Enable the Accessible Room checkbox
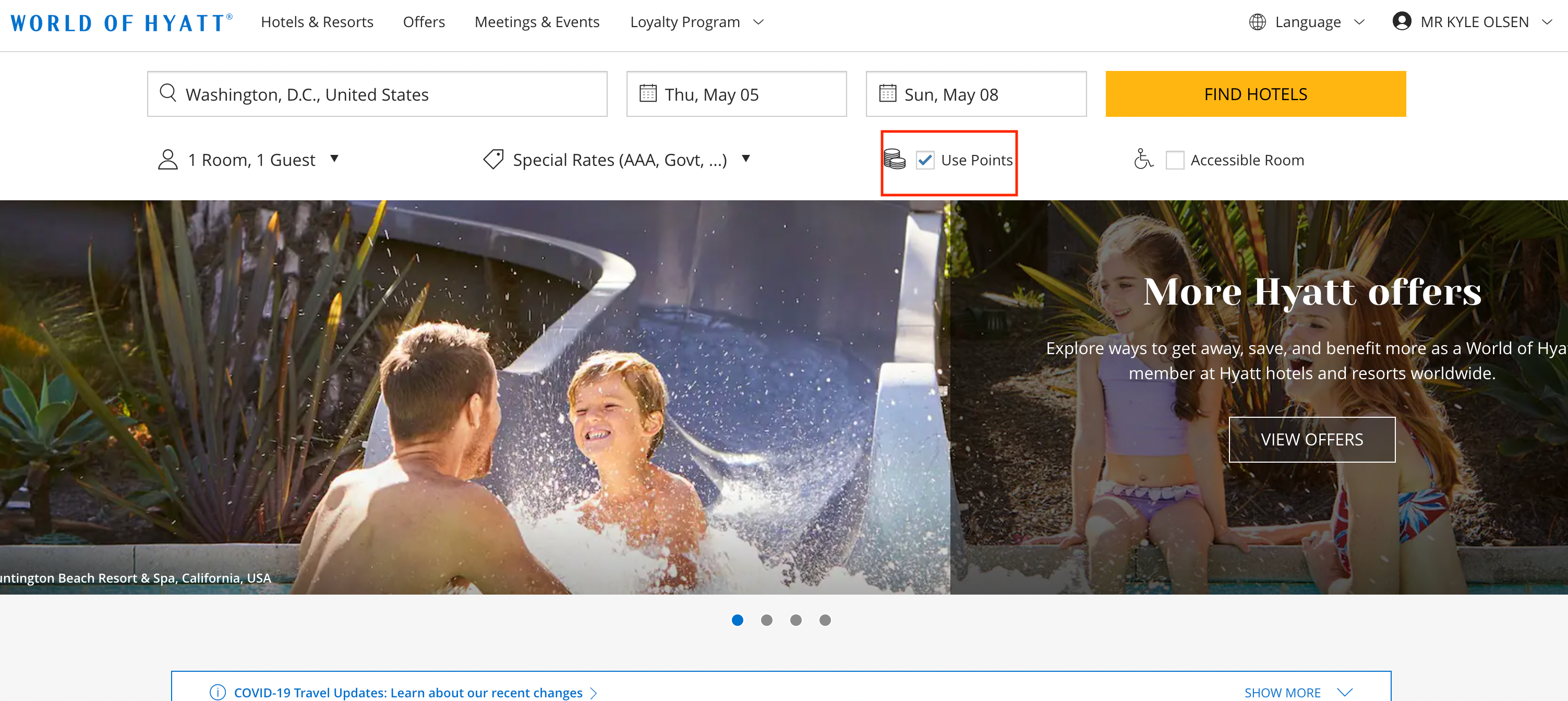The image size is (1568, 701). 1174,160
